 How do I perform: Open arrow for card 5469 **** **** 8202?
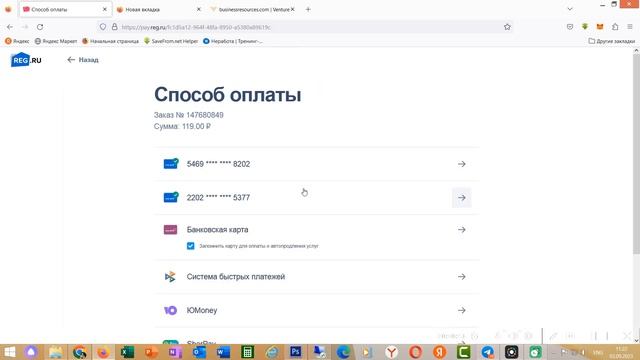(x=462, y=164)
